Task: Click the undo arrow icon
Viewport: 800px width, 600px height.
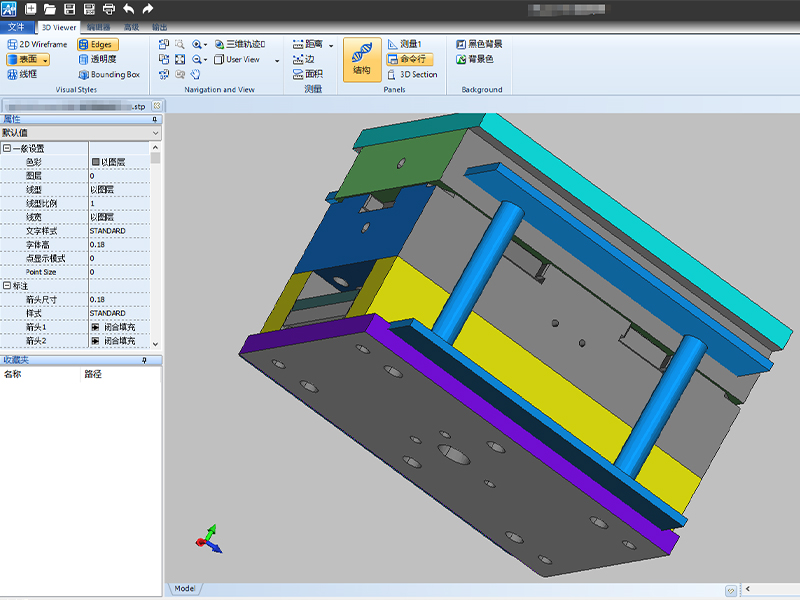Action: click(x=129, y=9)
